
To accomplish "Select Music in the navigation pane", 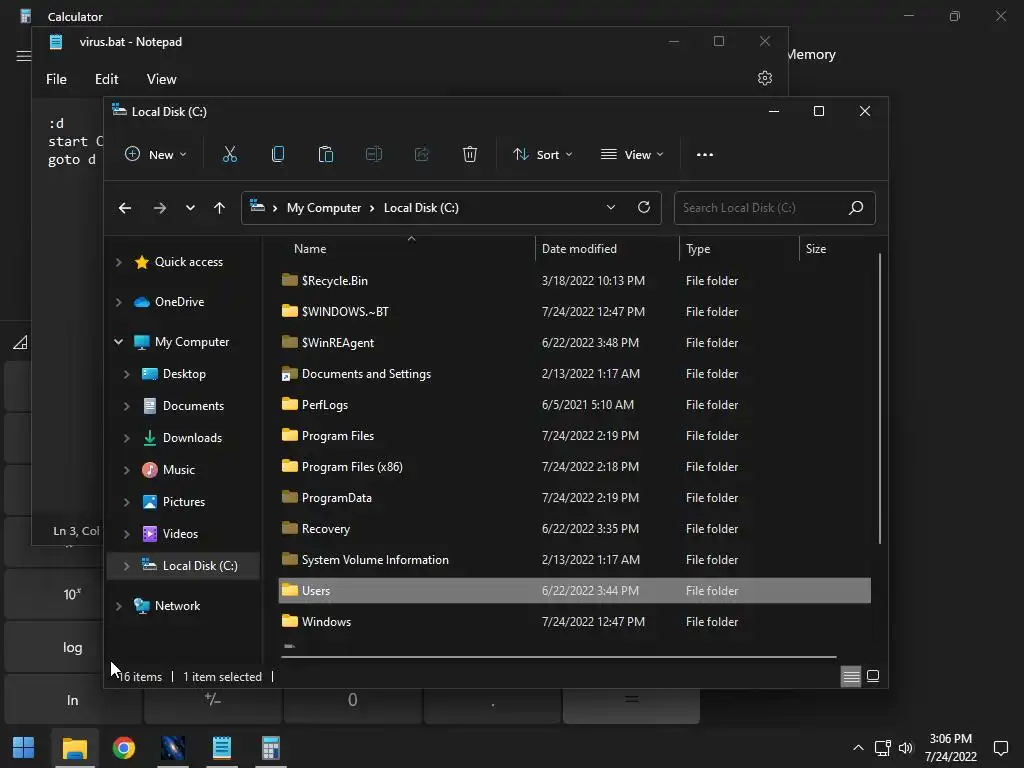I will (x=179, y=470).
